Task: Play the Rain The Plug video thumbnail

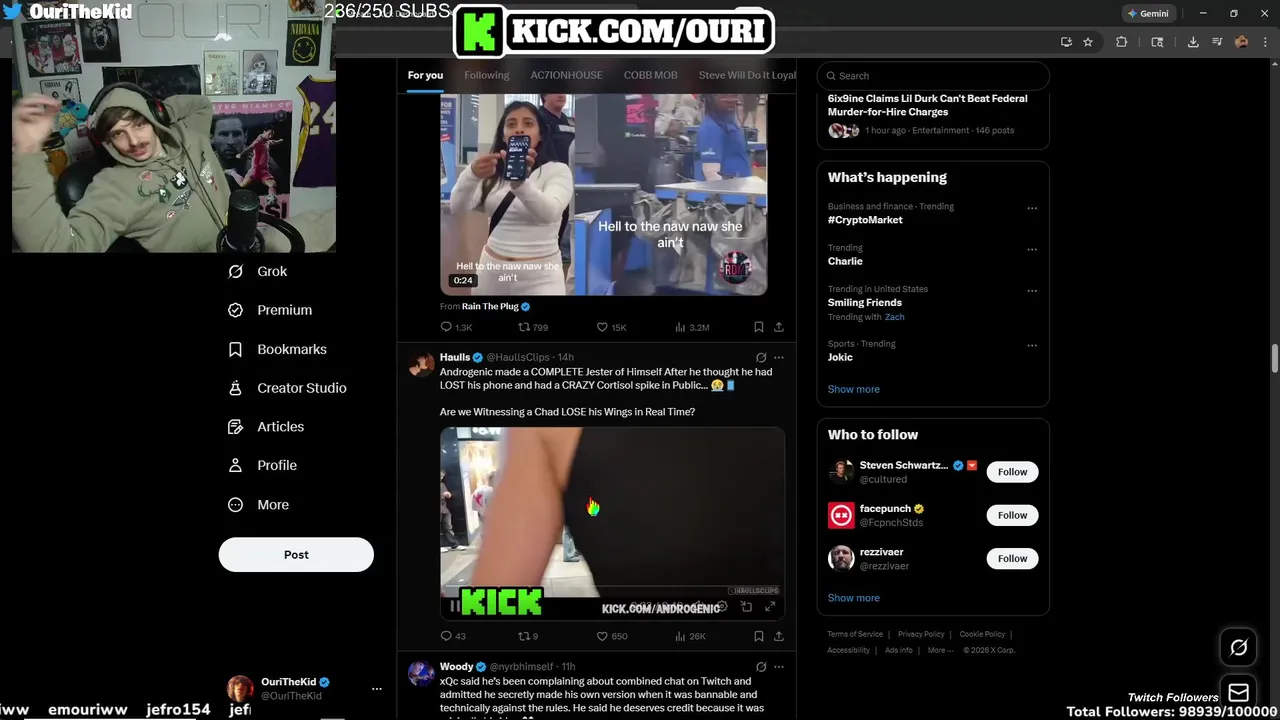Action: coord(603,195)
